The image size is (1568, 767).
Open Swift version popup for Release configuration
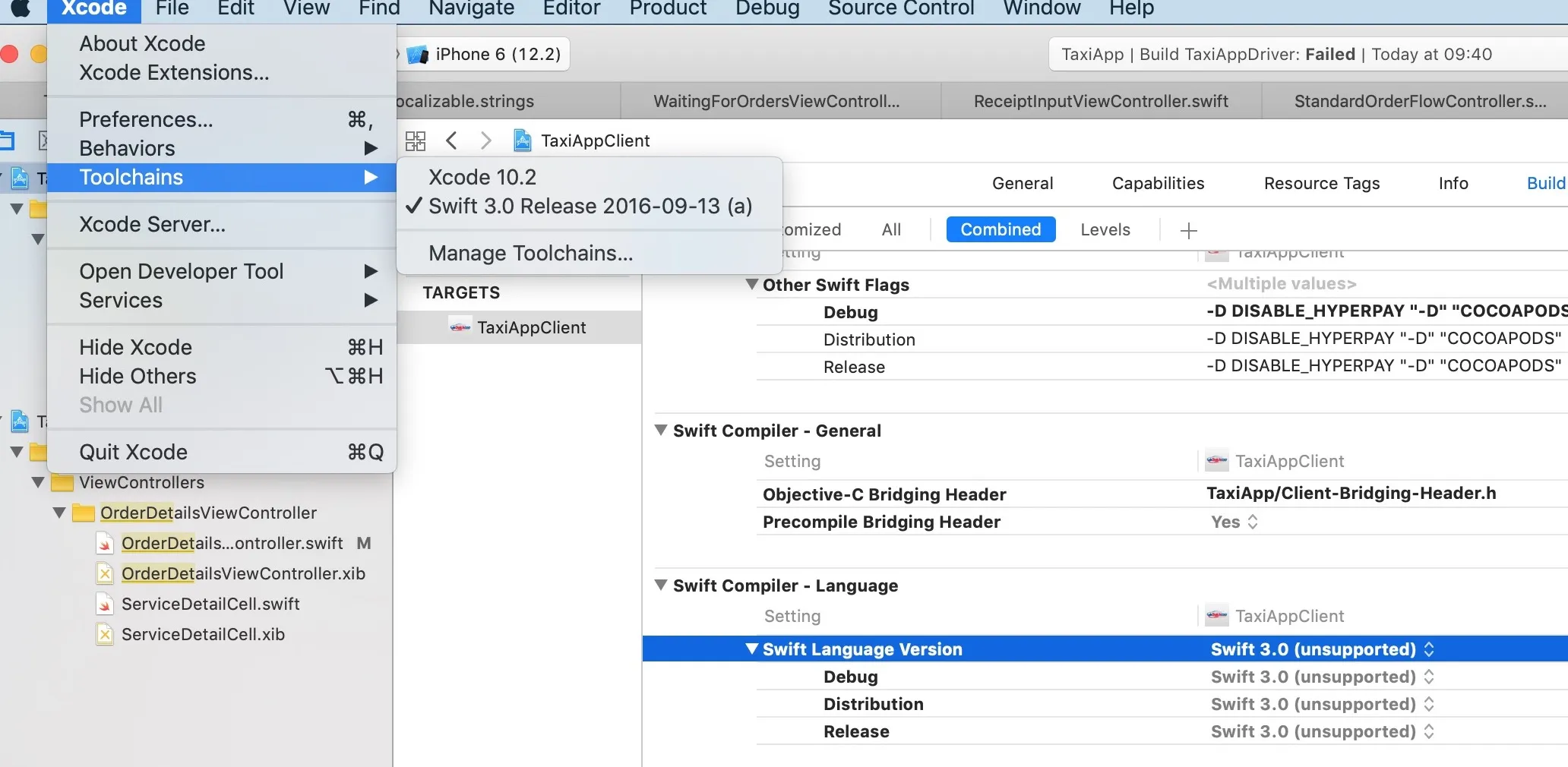click(1322, 731)
